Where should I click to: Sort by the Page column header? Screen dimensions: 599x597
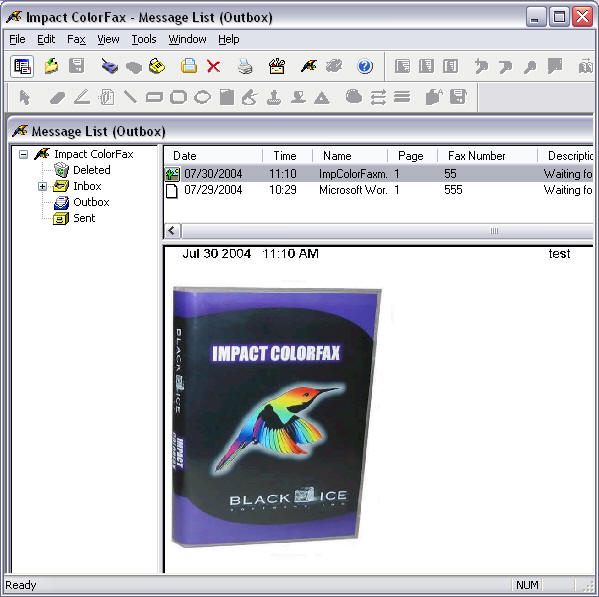(x=413, y=156)
